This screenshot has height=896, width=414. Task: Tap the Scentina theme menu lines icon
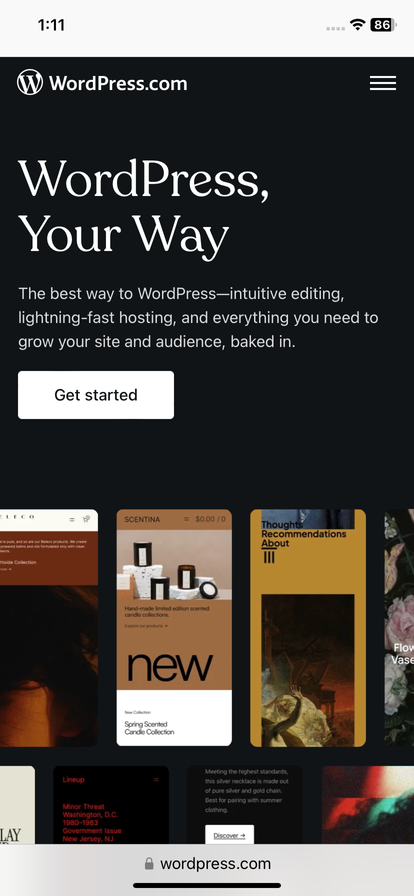pyautogui.click(x=186, y=519)
